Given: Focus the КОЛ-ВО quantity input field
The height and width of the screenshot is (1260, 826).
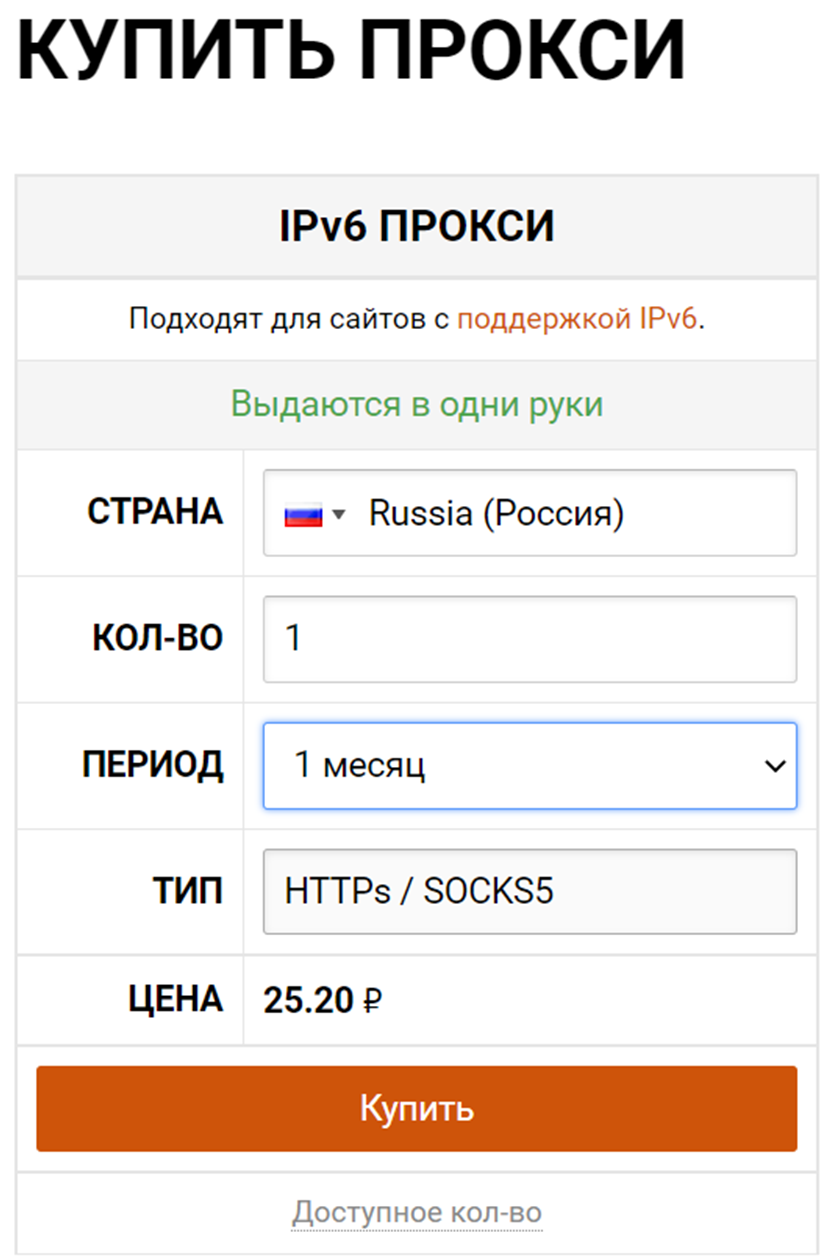Looking at the screenshot, I should pyautogui.click(x=530, y=640).
